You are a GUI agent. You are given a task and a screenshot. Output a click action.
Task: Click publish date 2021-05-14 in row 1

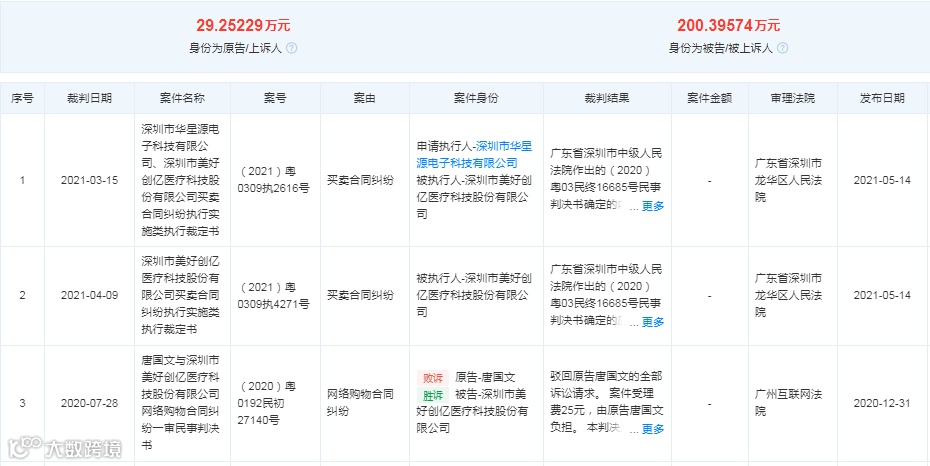[x=882, y=180]
